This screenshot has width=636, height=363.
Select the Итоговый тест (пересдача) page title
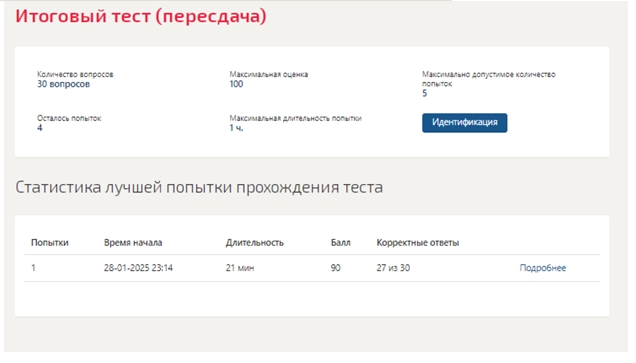(x=141, y=16)
